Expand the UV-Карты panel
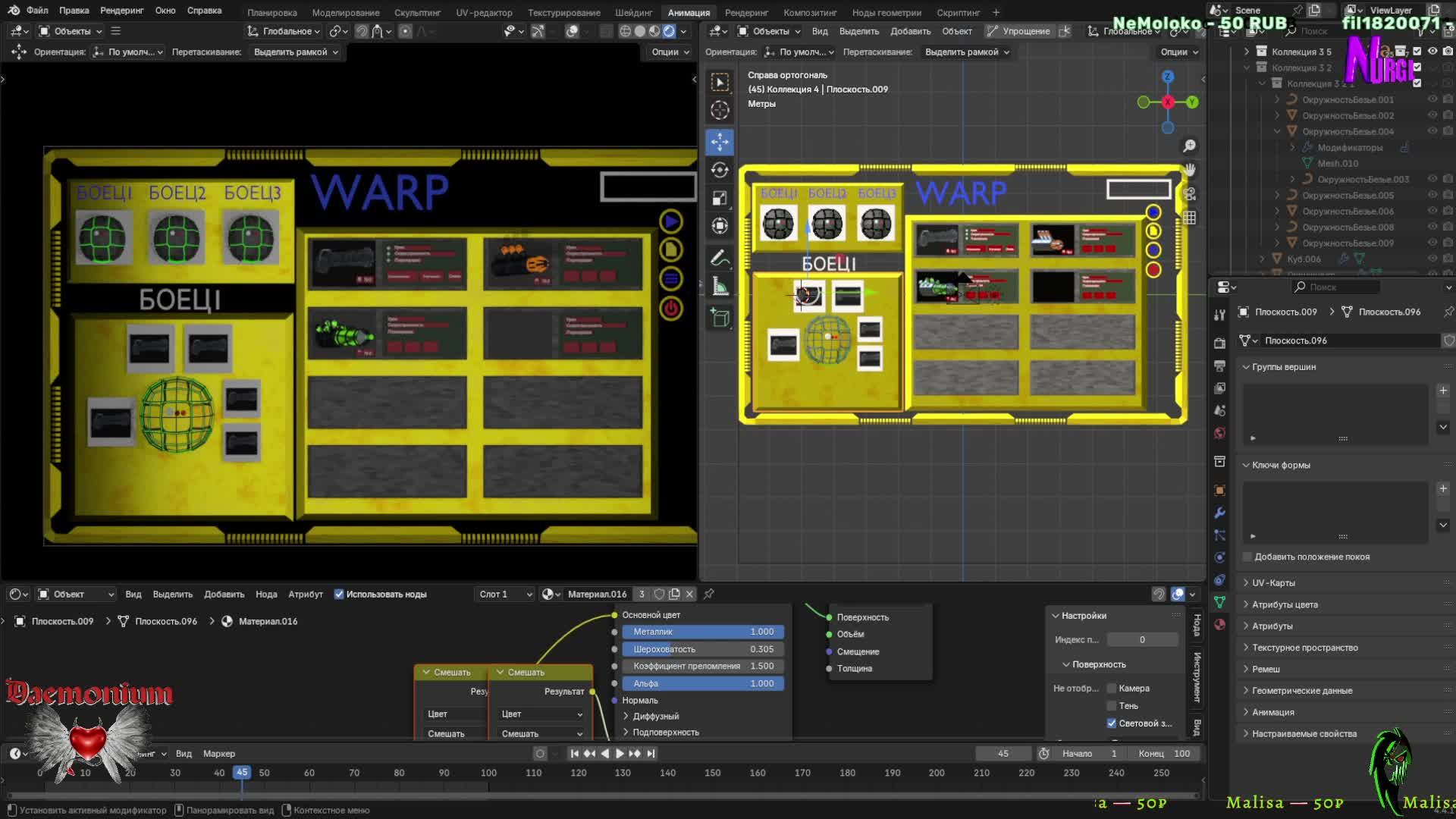 click(x=1273, y=583)
